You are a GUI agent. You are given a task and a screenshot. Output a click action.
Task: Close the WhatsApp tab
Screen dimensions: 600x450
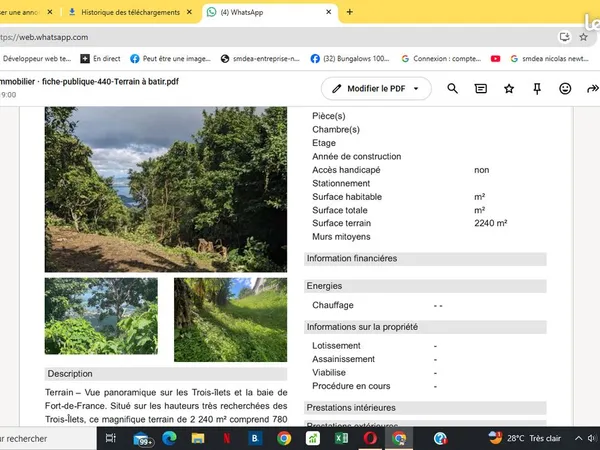click(x=328, y=12)
